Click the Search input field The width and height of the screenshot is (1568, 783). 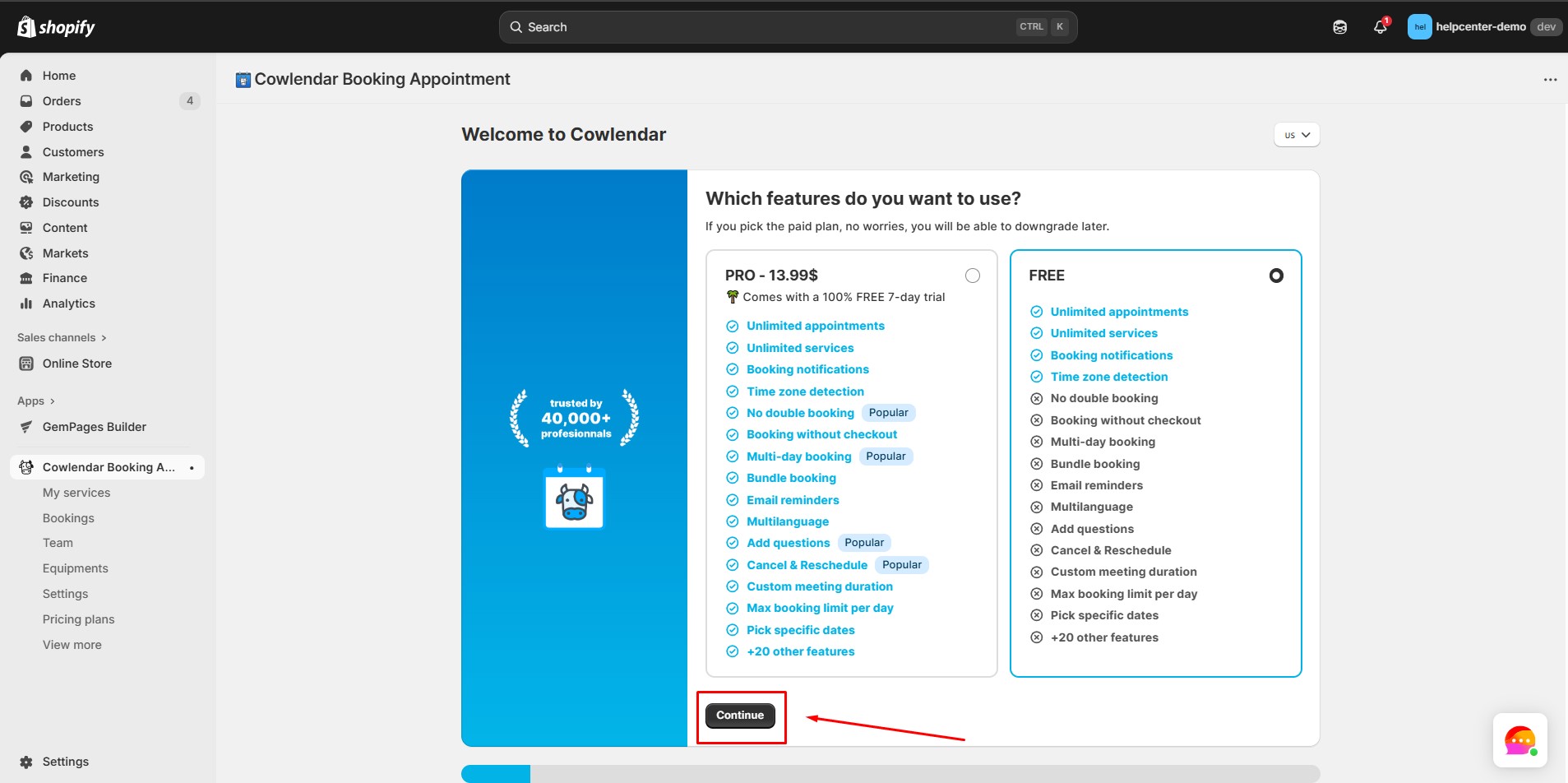click(788, 27)
